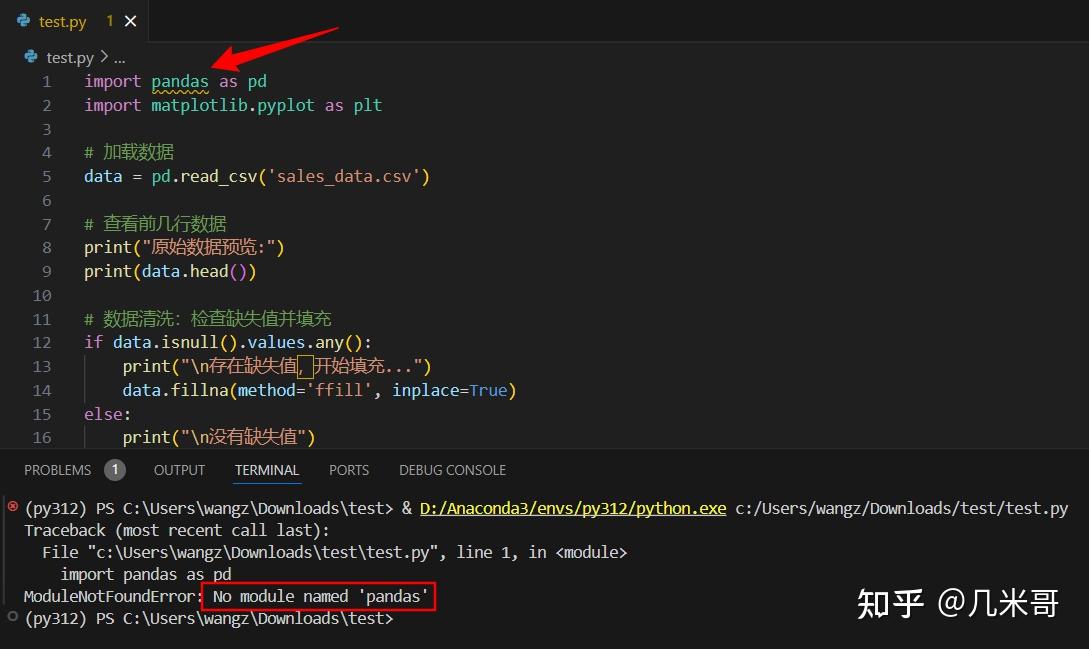Image resolution: width=1089 pixels, height=649 pixels.
Task: Open the PROBLEMS panel
Action: point(60,470)
